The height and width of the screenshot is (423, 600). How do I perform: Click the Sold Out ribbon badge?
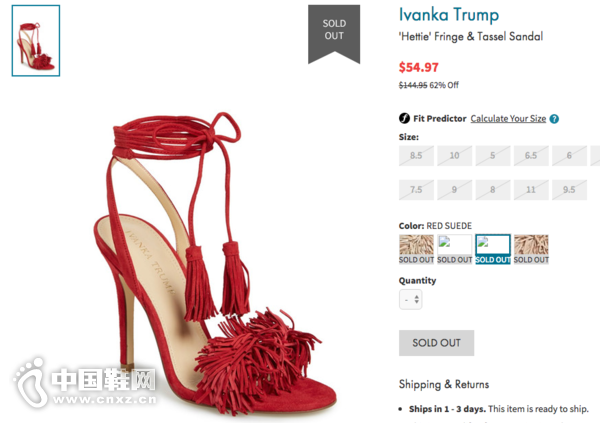pos(334,34)
